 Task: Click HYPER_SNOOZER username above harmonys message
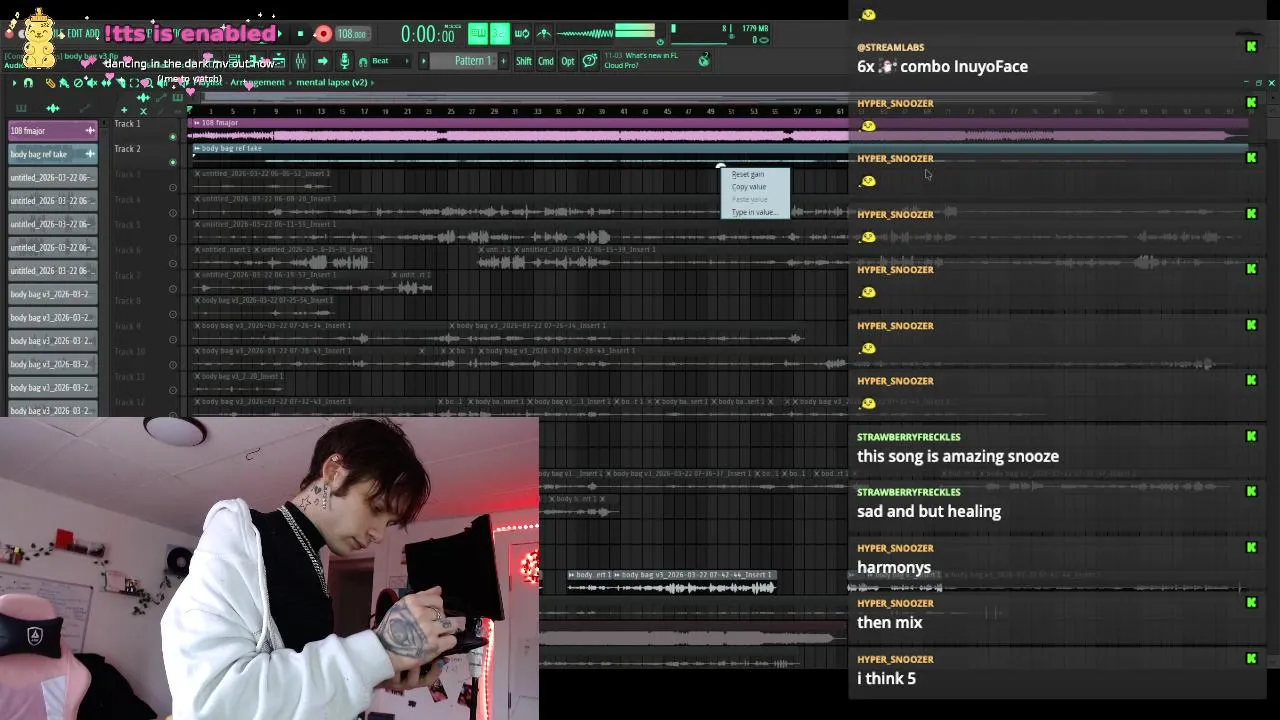tap(895, 548)
